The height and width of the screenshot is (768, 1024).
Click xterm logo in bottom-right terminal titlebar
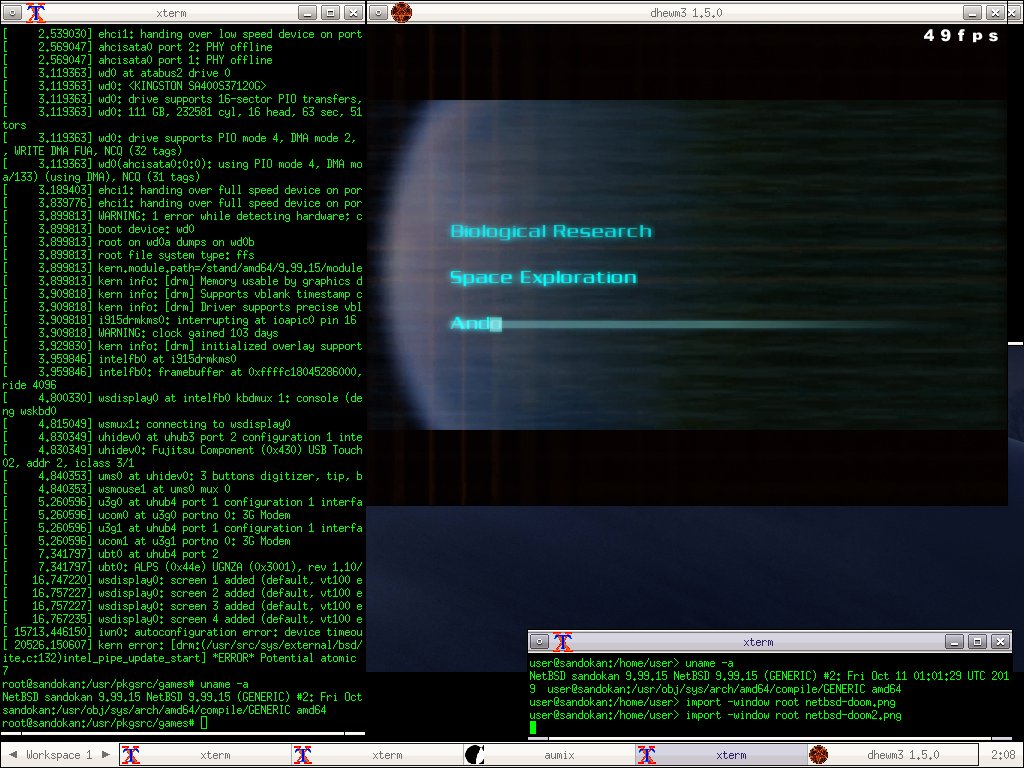pos(562,641)
